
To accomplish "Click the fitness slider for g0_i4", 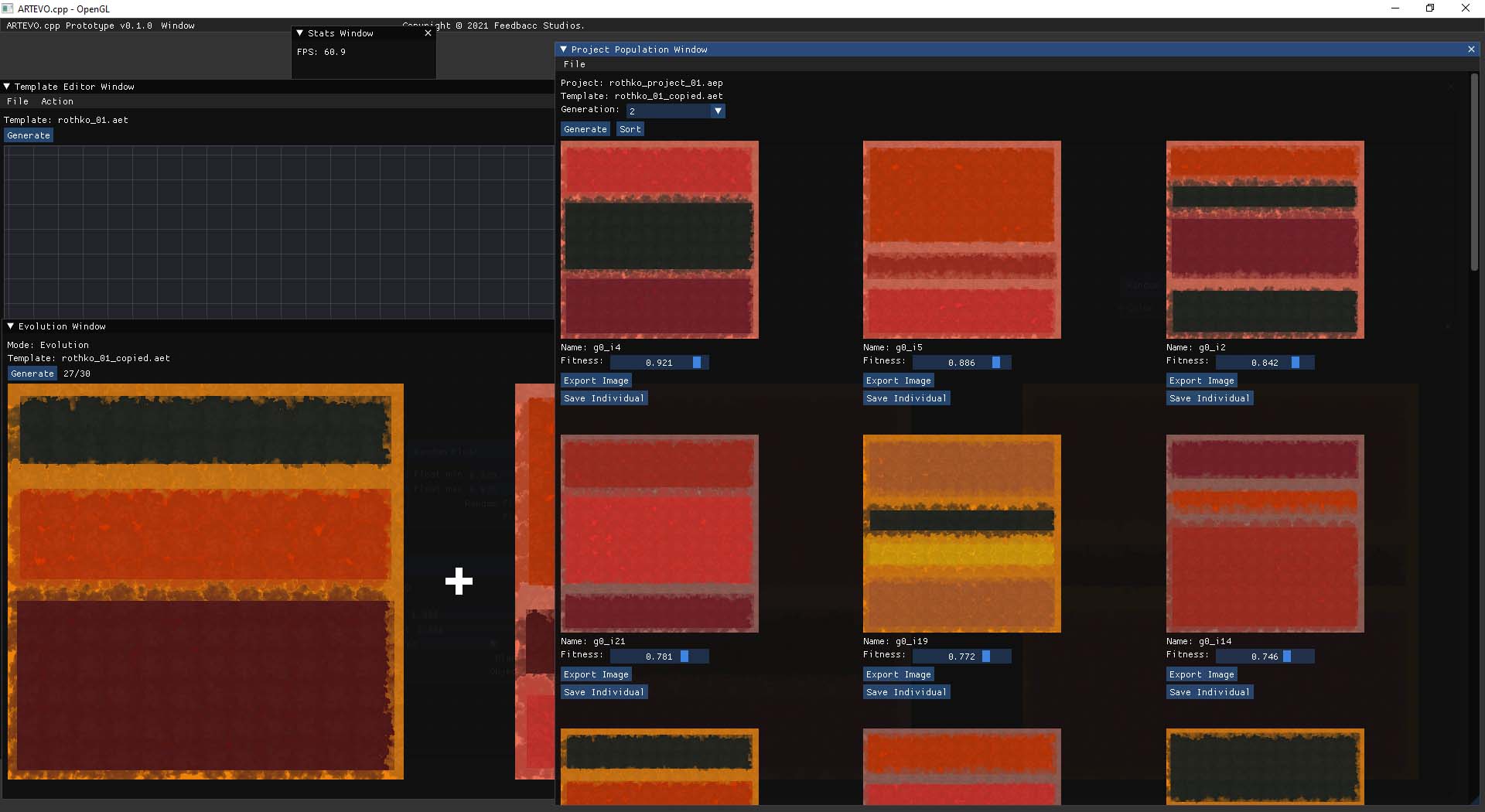I will click(660, 363).
